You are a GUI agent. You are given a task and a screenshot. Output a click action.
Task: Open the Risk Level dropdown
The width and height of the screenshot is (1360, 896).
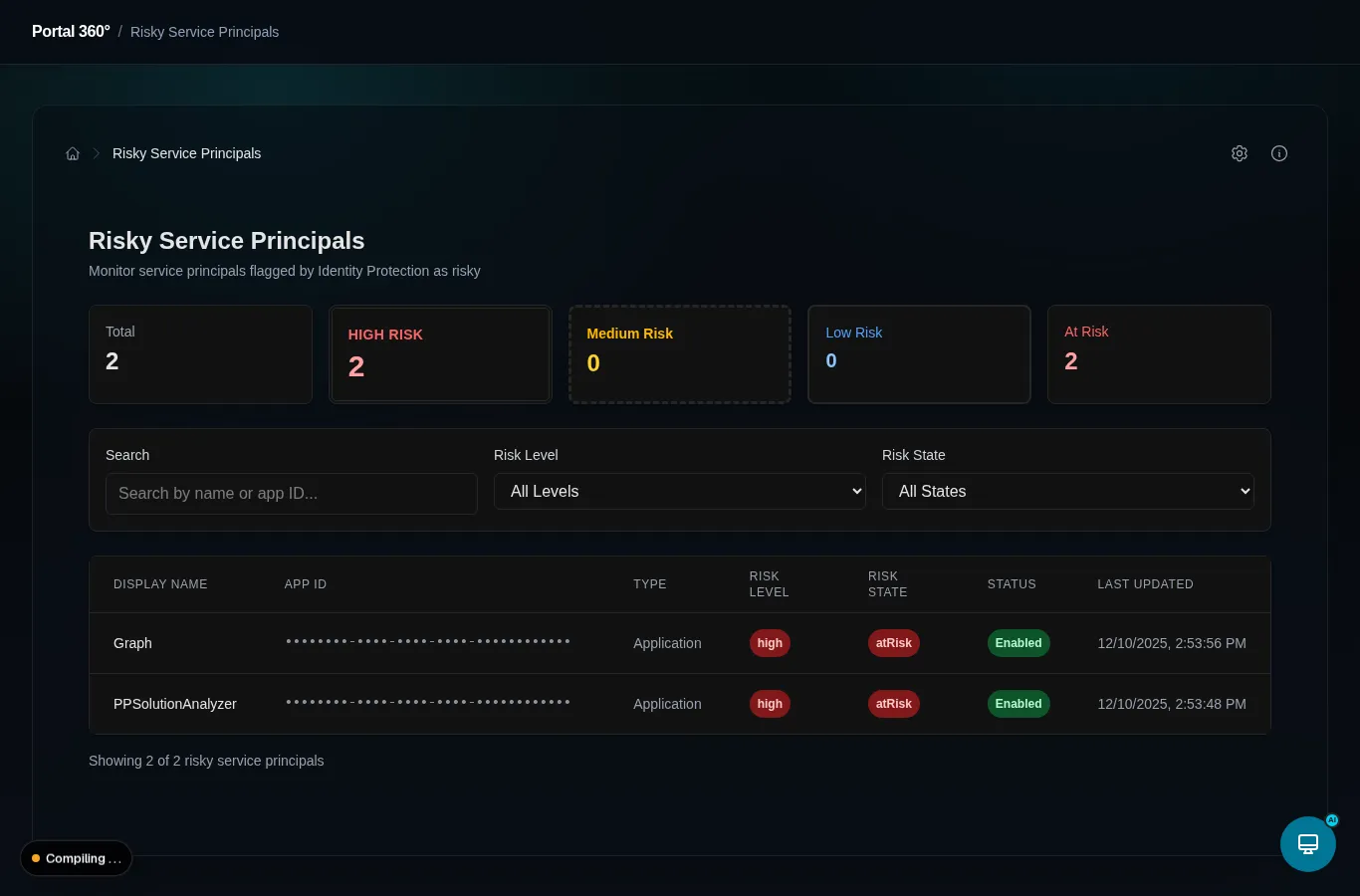[x=680, y=491]
